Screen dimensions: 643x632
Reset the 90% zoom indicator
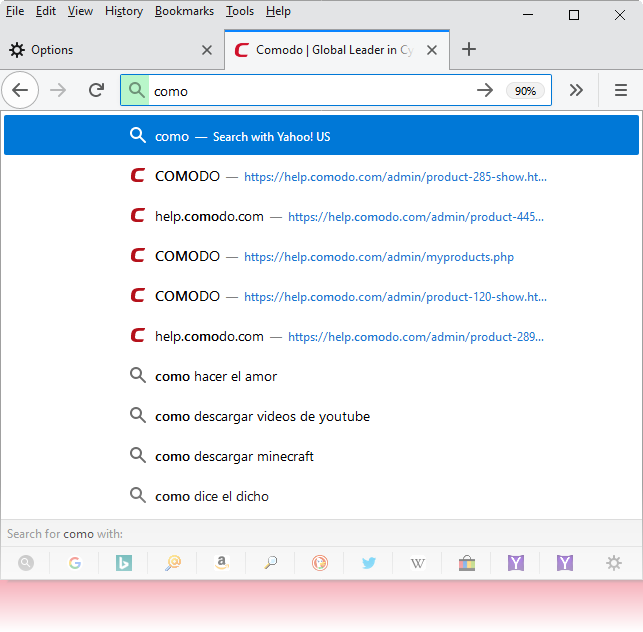[x=525, y=91]
